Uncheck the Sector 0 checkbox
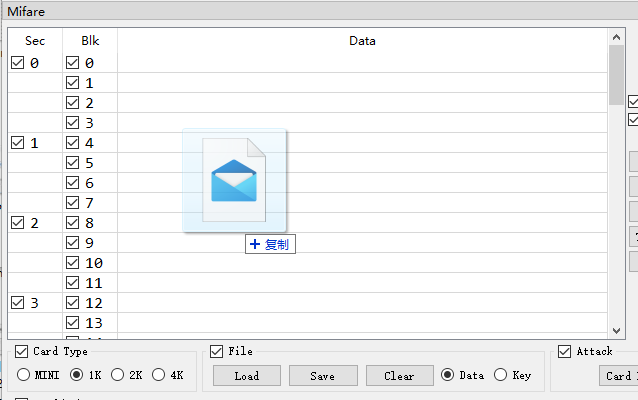Screen dimensions: 638x400 17,63
